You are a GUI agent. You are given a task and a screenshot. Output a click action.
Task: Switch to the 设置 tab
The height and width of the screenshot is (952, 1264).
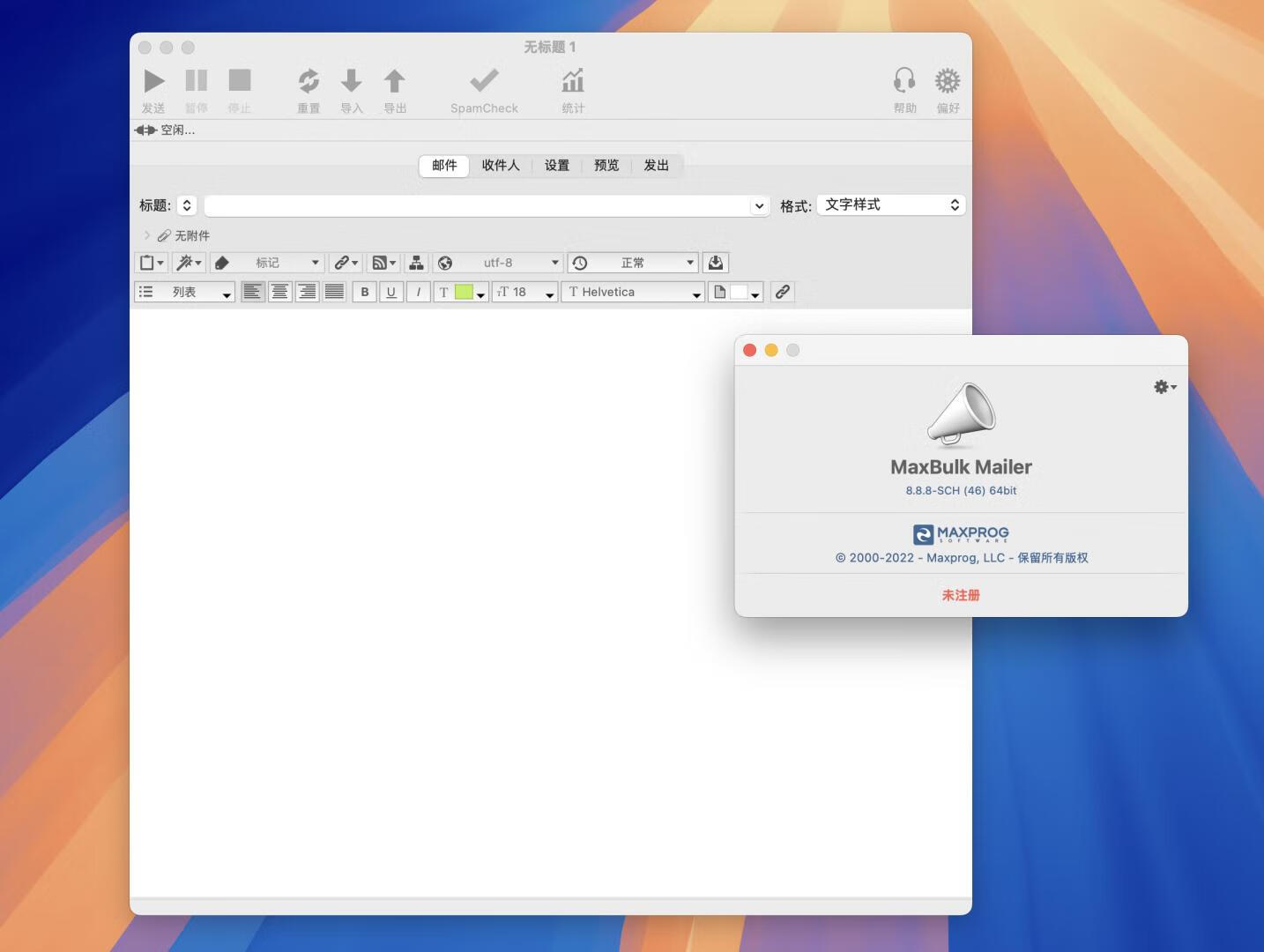[x=557, y=166]
